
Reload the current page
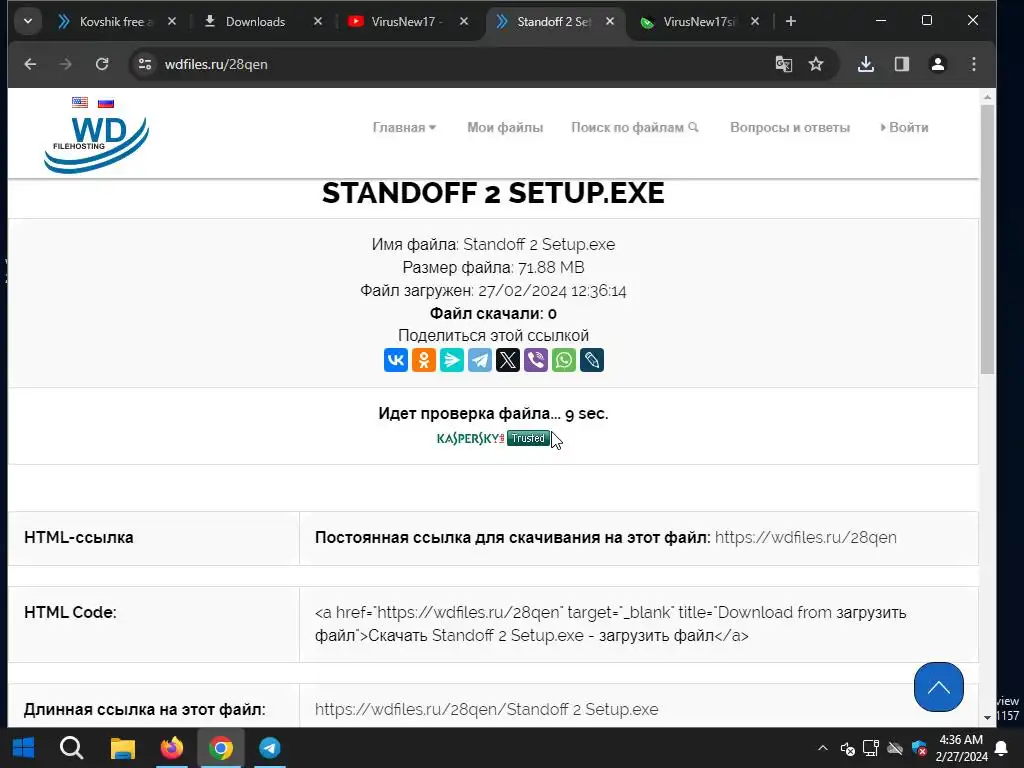click(x=102, y=64)
